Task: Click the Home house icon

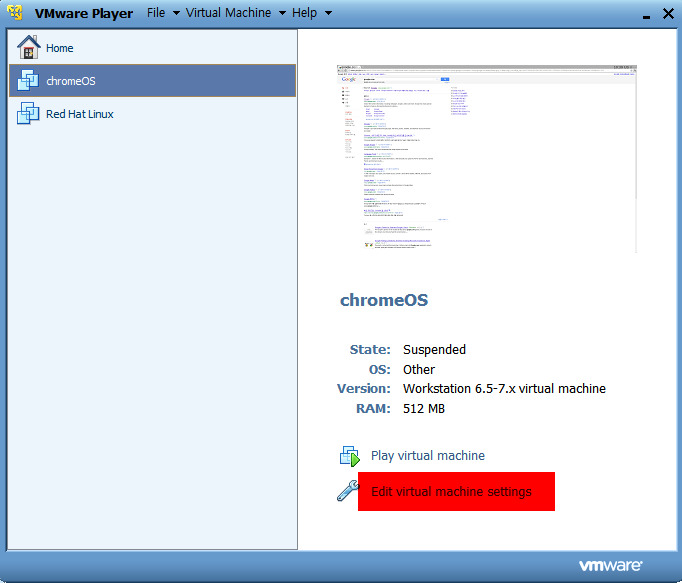Action: click(x=28, y=47)
